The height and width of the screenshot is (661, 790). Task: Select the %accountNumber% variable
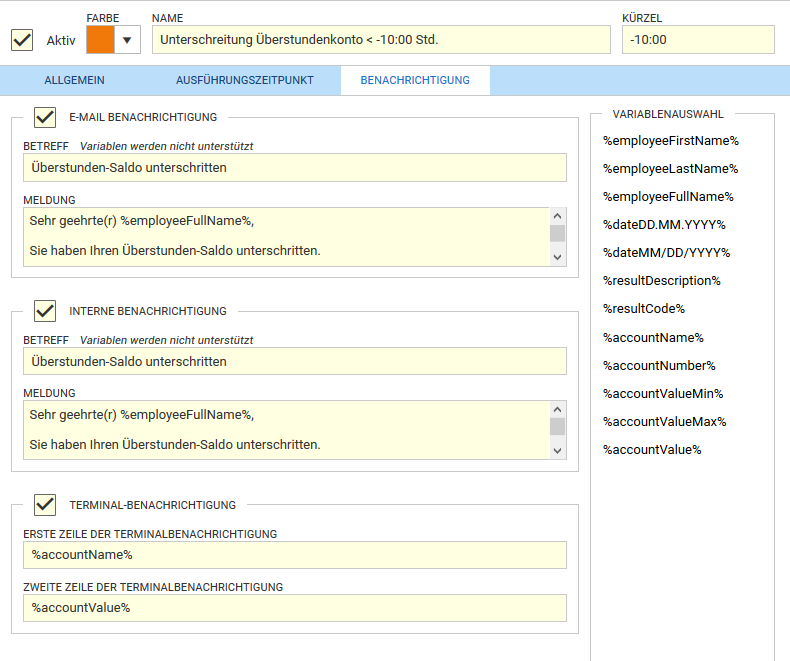(660, 366)
